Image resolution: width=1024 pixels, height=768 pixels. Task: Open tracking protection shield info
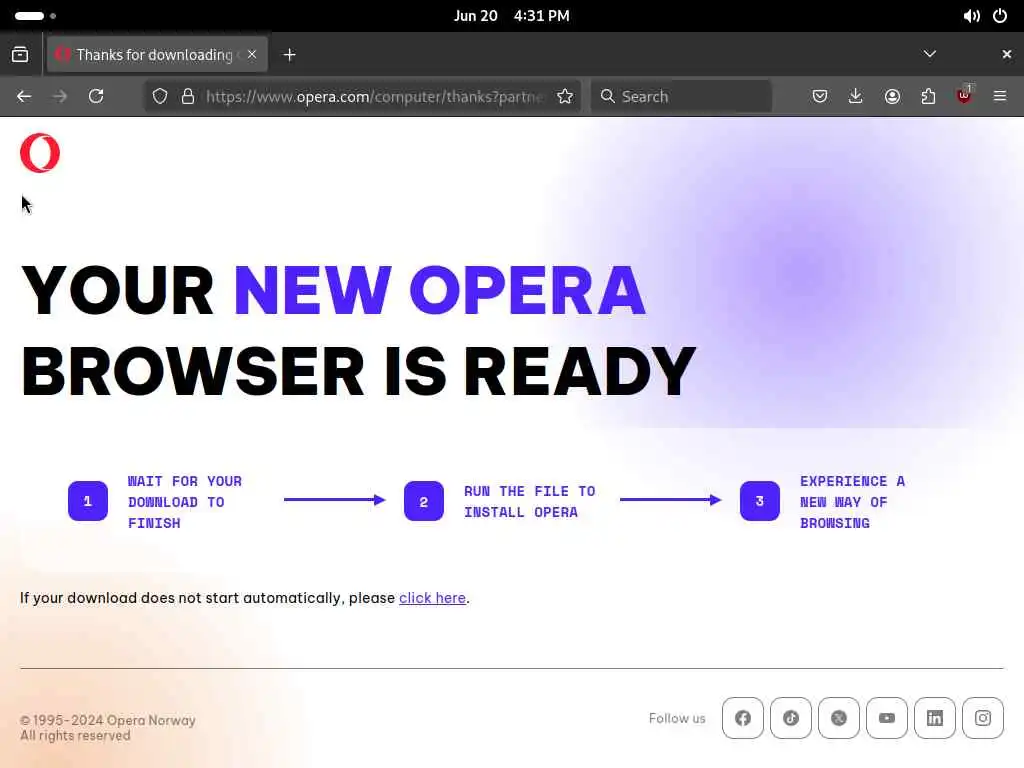[160, 97]
